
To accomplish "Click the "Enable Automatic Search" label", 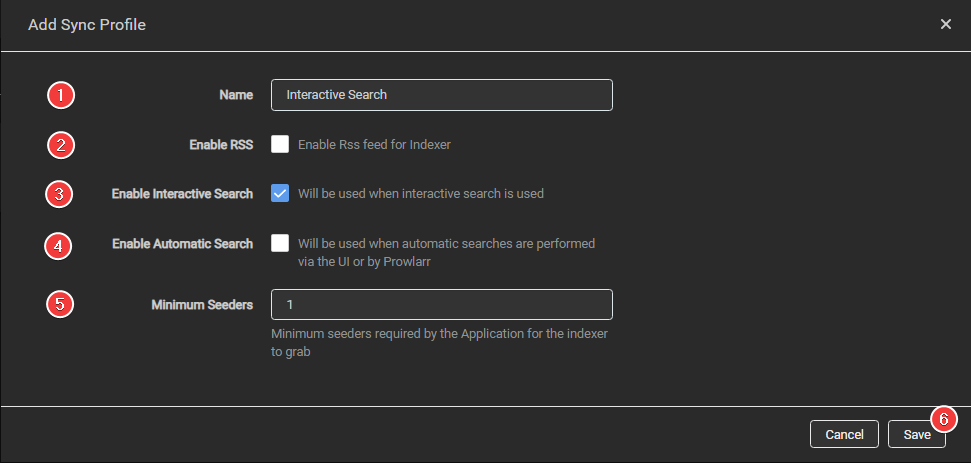I will (x=183, y=244).
